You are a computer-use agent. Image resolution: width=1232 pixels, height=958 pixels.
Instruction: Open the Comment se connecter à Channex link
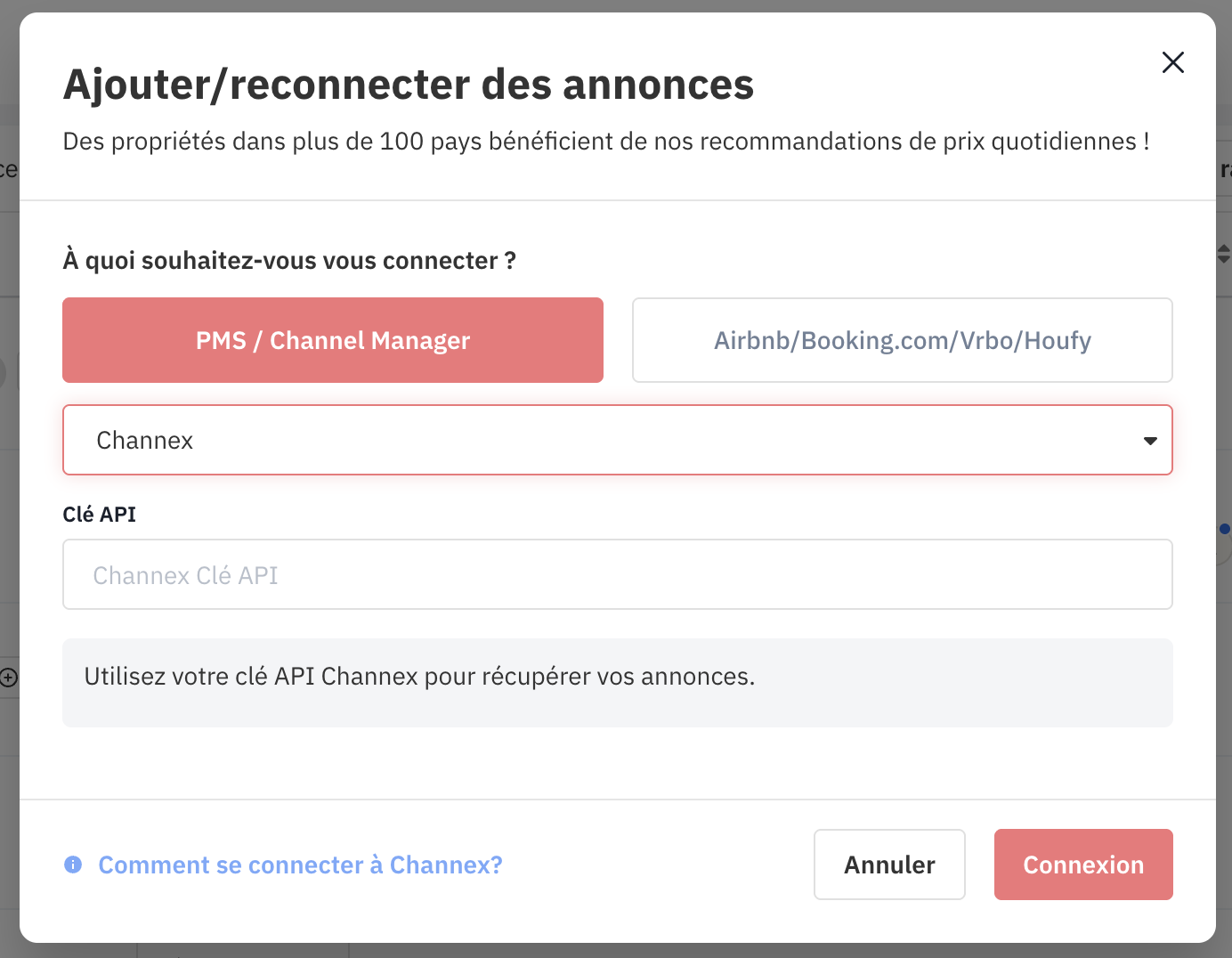click(x=300, y=865)
